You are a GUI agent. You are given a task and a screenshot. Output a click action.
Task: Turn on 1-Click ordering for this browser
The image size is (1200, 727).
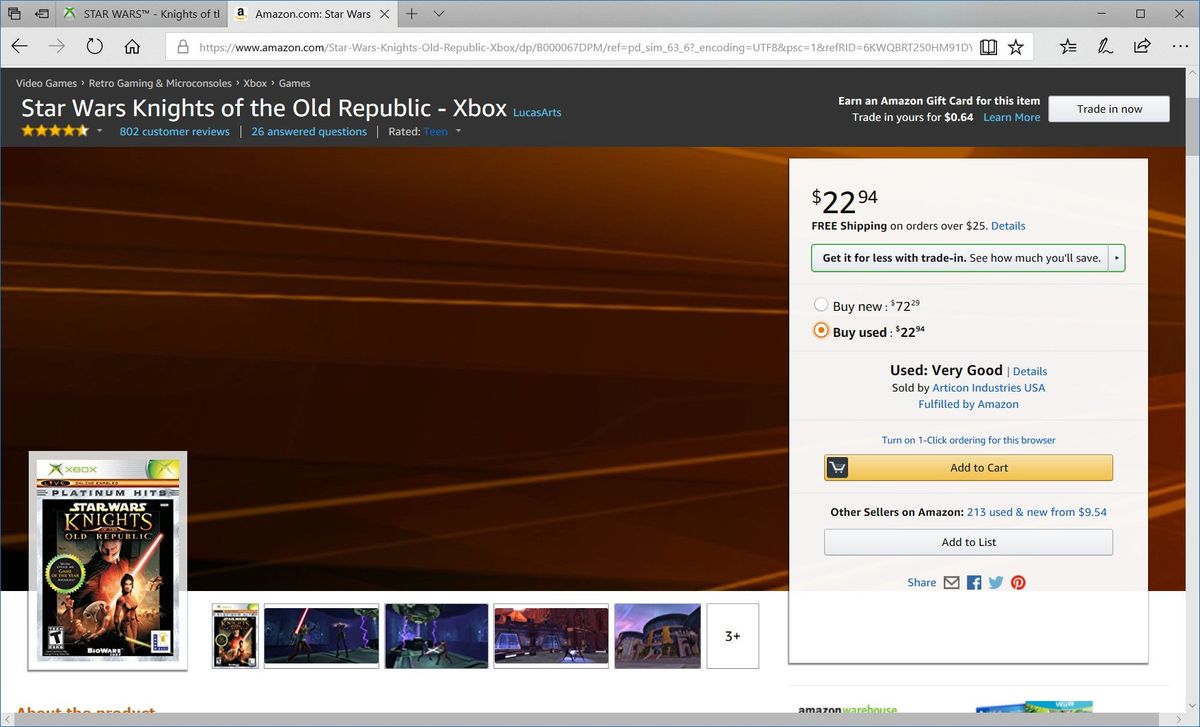pyautogui.click(x=968, y=440)
